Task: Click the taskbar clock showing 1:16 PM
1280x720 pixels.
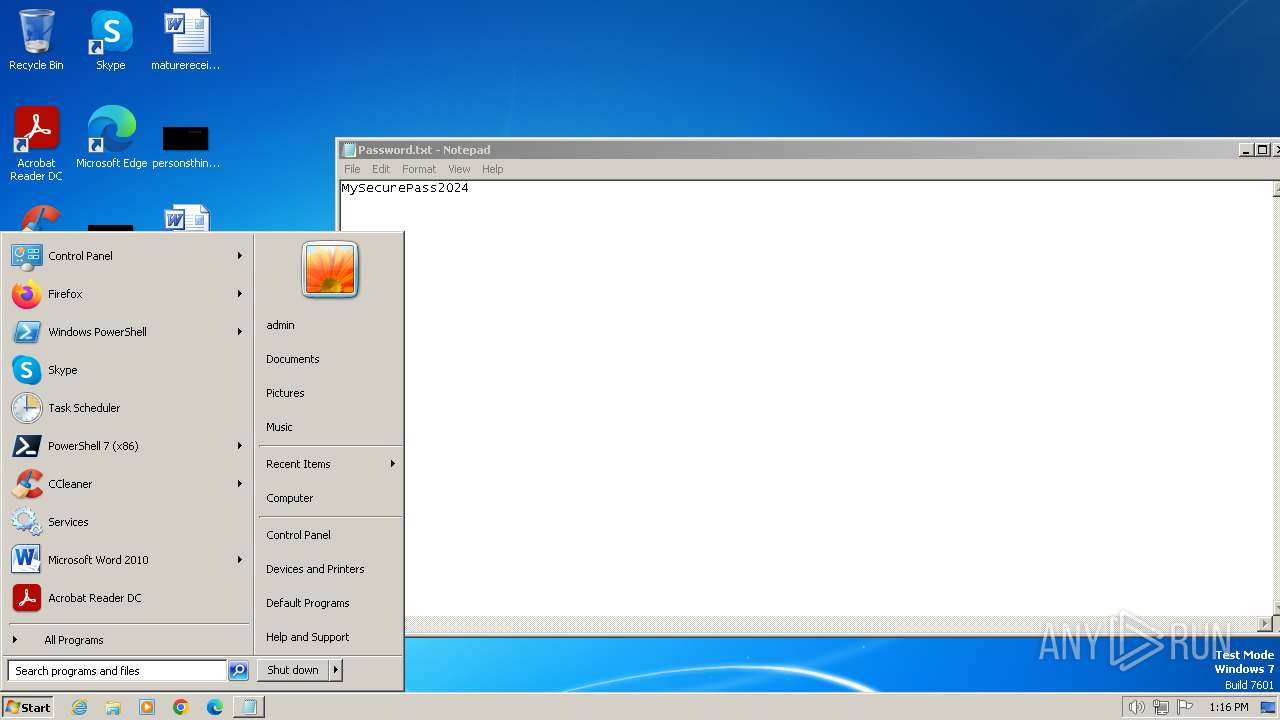Action: [x=1229, y=707]
